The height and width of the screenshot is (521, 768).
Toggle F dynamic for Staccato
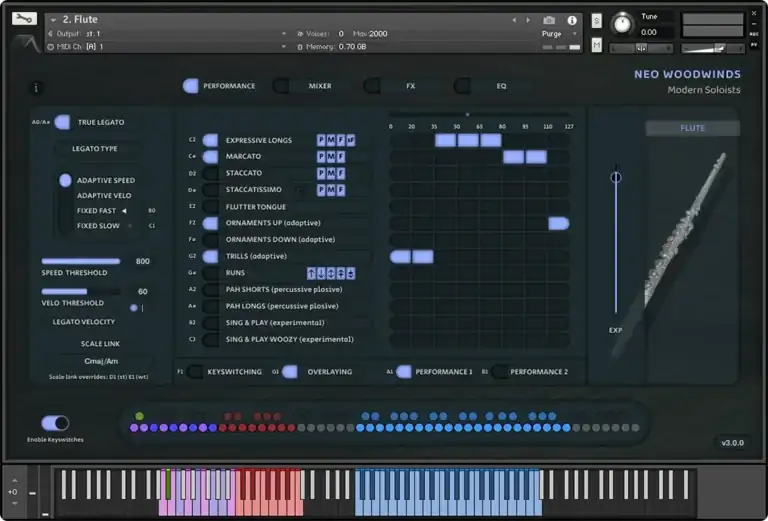(x=341, y=173)
